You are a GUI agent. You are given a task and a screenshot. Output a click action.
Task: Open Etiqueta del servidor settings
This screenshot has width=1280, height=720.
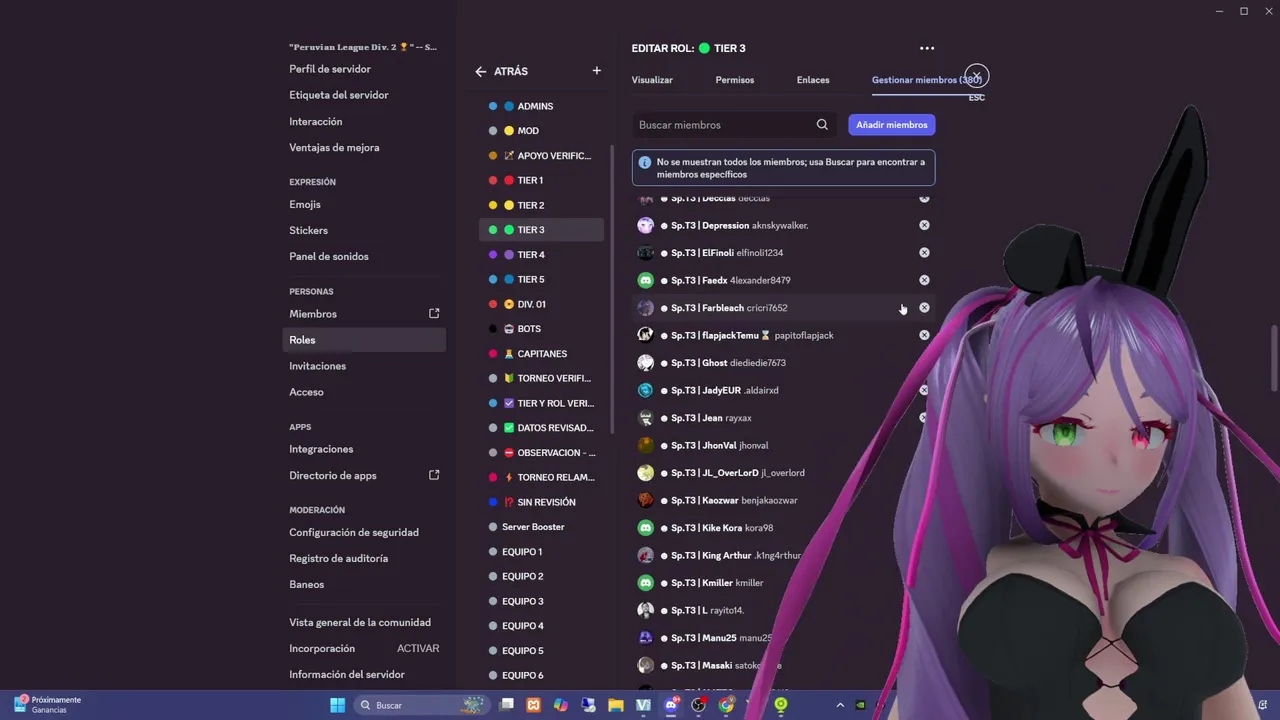tap(364, 95)
